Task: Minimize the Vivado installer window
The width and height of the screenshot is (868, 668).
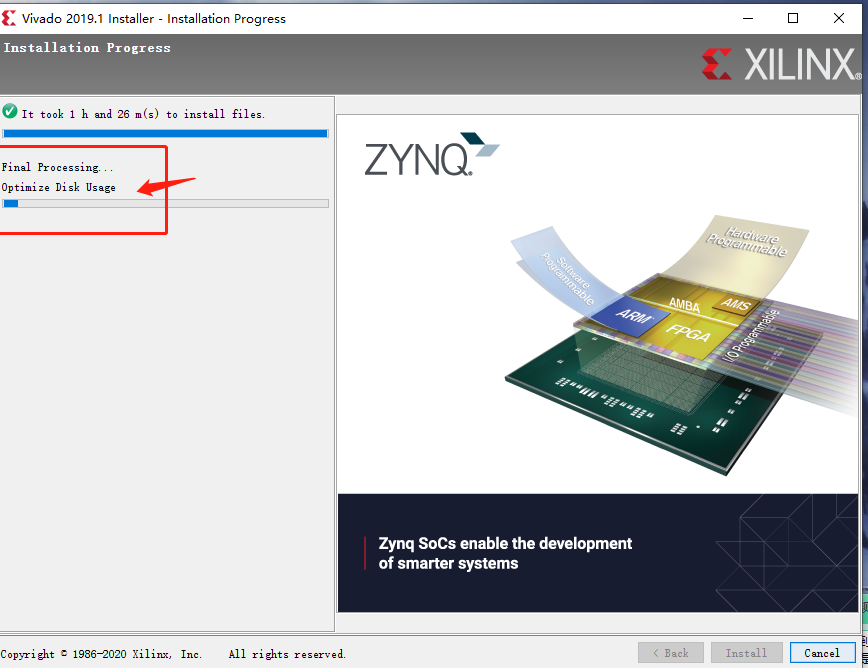Action: click(748, 18)
